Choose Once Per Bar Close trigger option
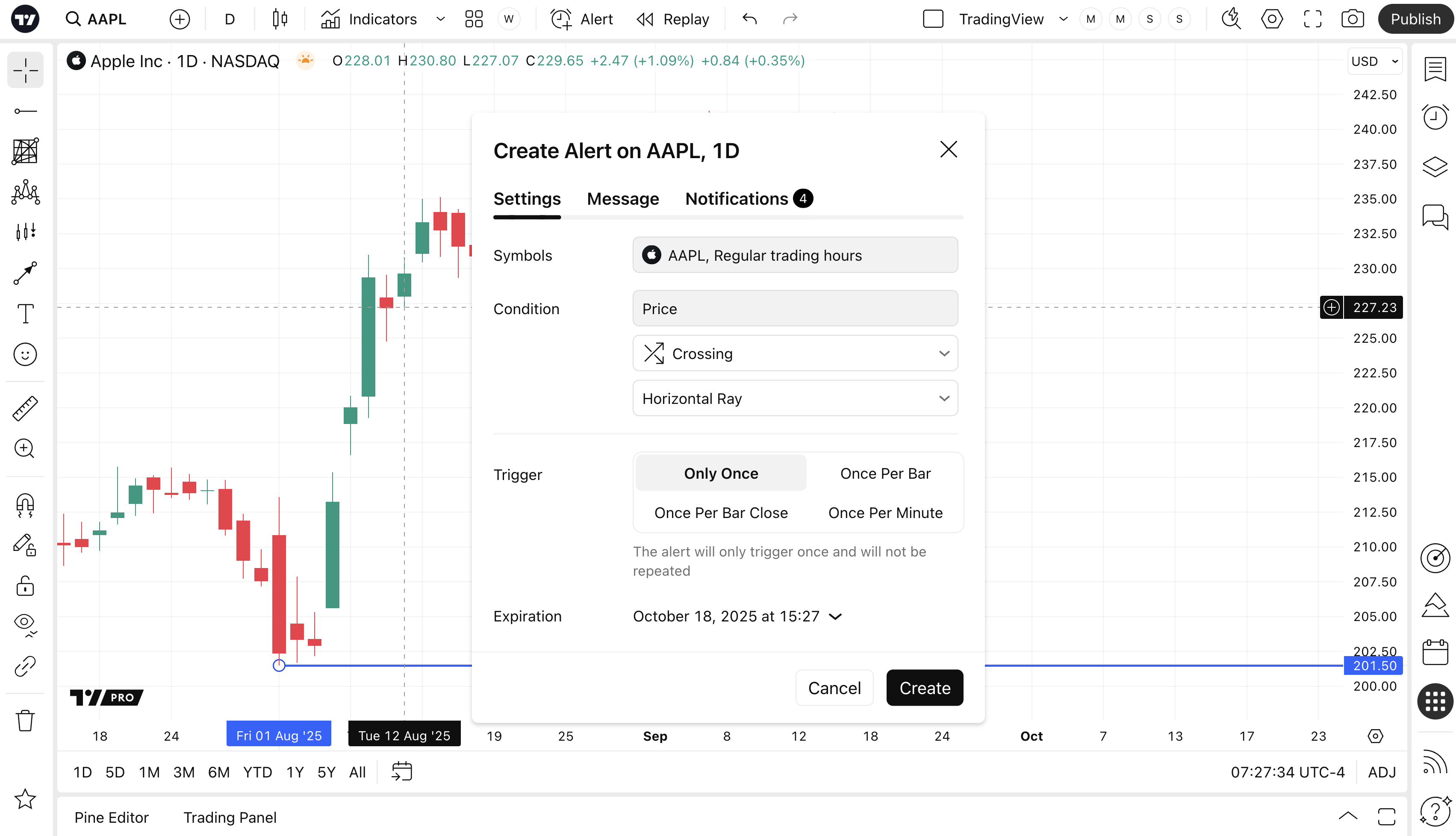 721,513
